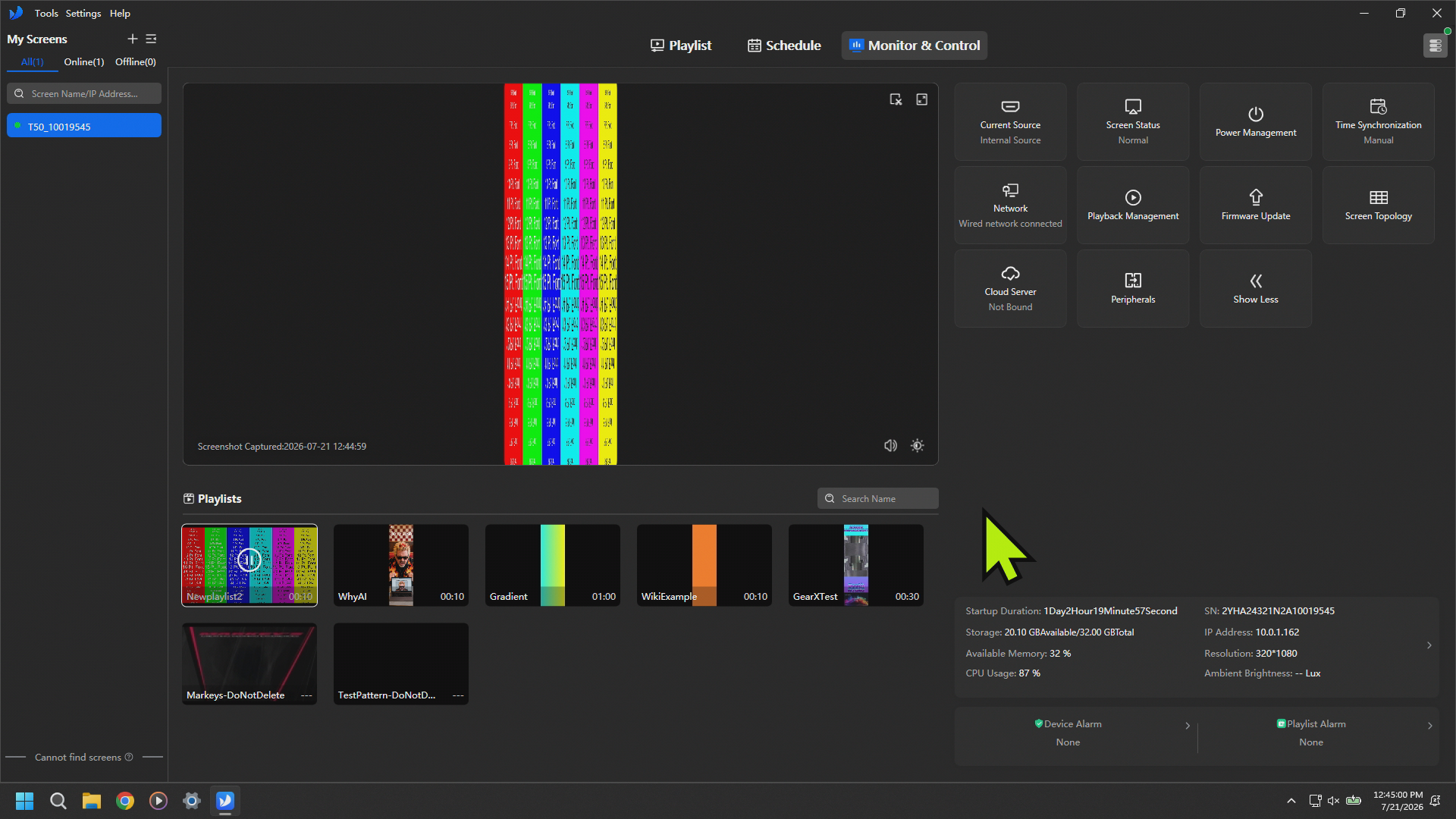The width and height of the screenshot is (1456, 819).
Task: Click the brightness icon on preview
Action: [x=918, y=446]
